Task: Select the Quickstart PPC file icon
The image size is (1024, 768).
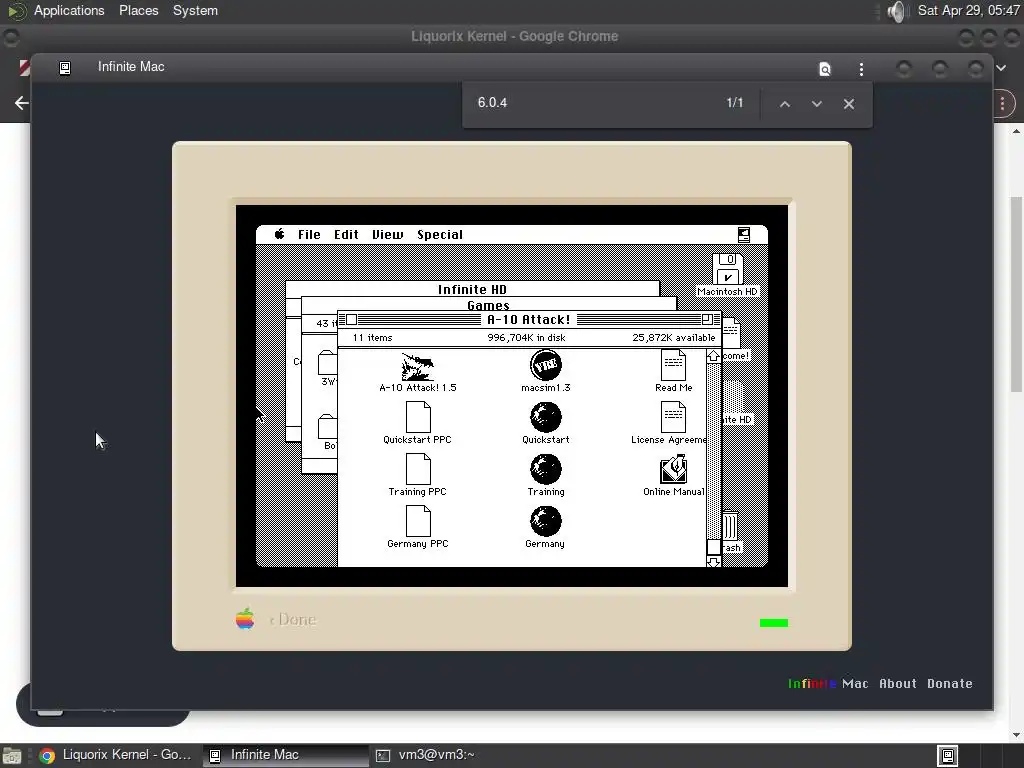Action: click(x=418, y=417)
